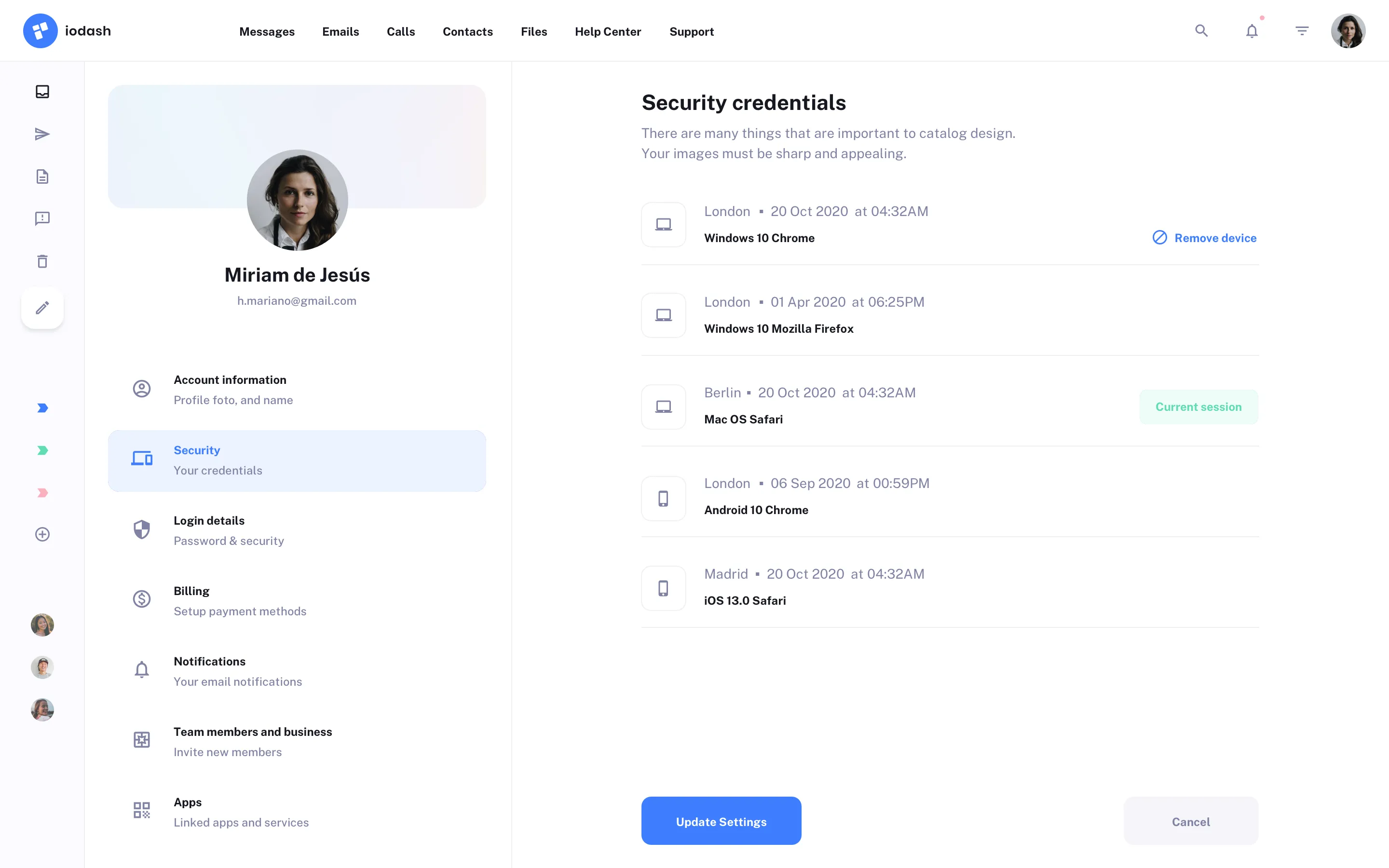Click the Update Settings button
The height and width of the screenshot is (868, 1389).
point(721,821)
